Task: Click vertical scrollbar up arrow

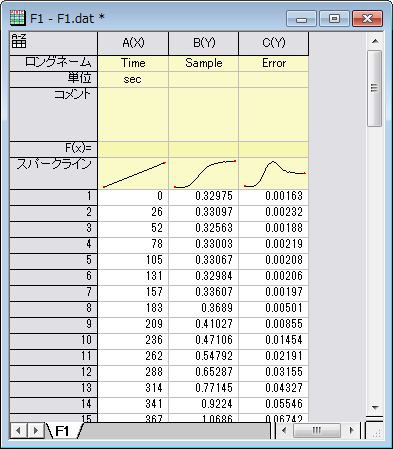Action: coord(375,41)
